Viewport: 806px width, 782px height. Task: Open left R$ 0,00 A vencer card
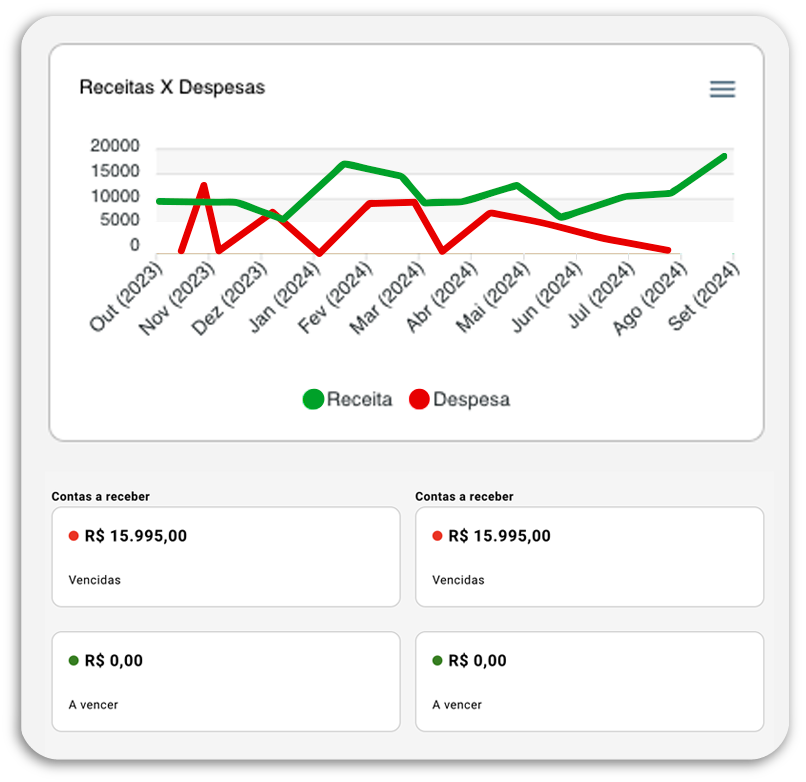point(226,681)
